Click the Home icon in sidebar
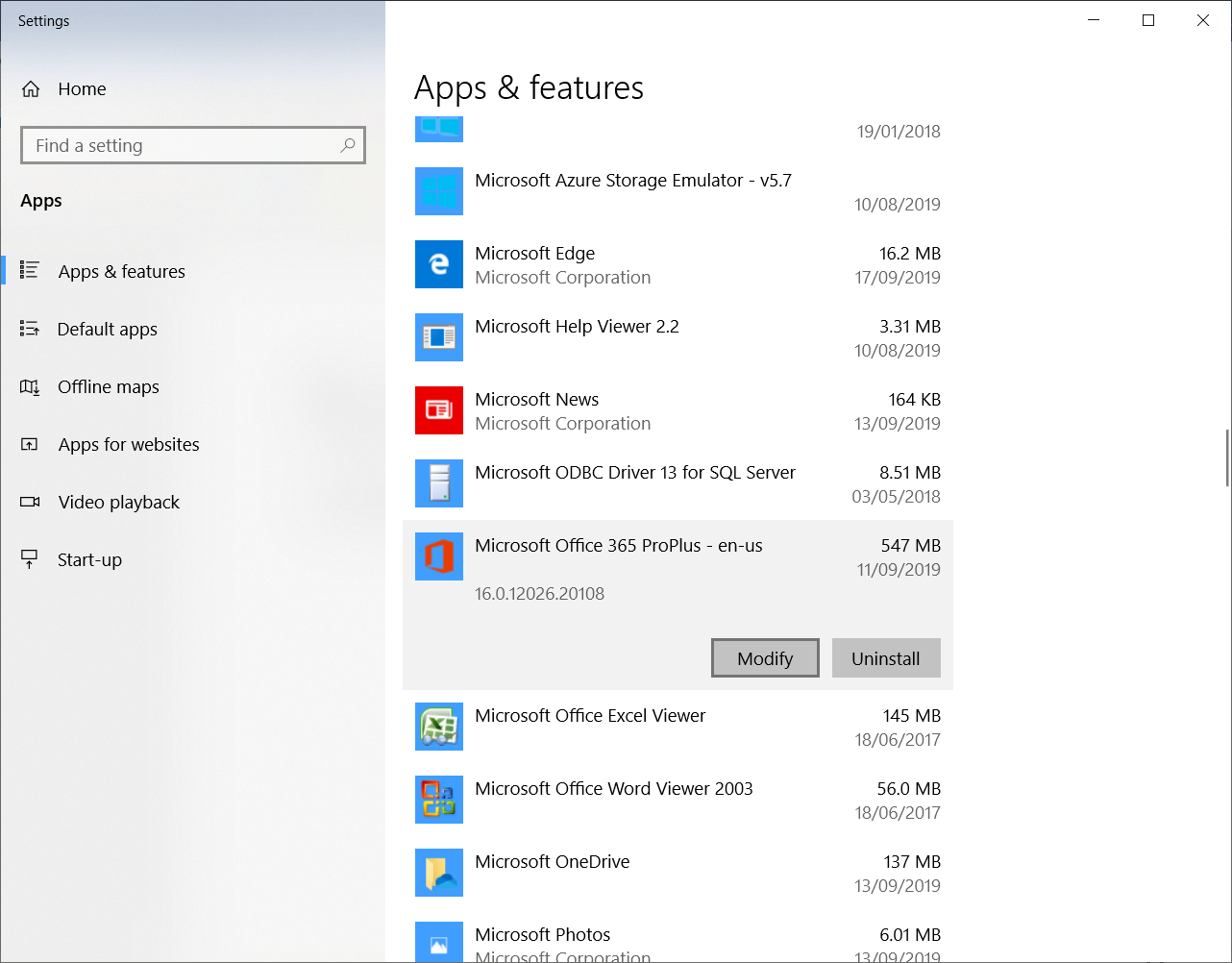Viewport: 1232px width, 963px height. point(31,89)
